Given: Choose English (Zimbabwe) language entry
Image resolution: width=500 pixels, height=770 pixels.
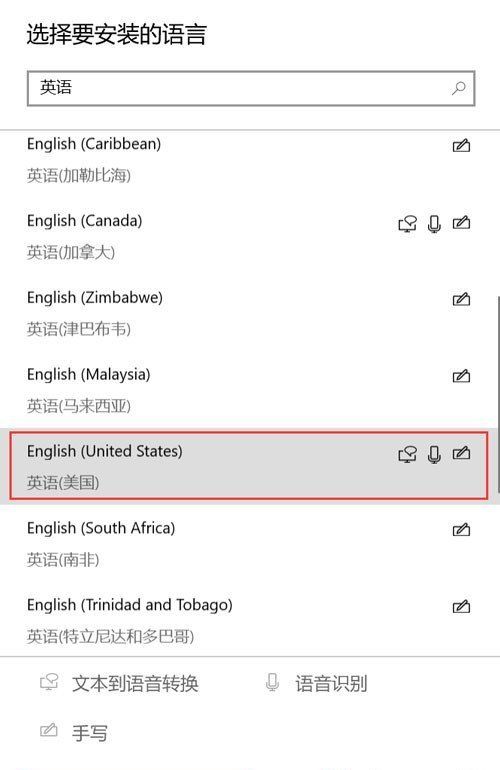Looking at the screenshot, I should coord(250,313).
